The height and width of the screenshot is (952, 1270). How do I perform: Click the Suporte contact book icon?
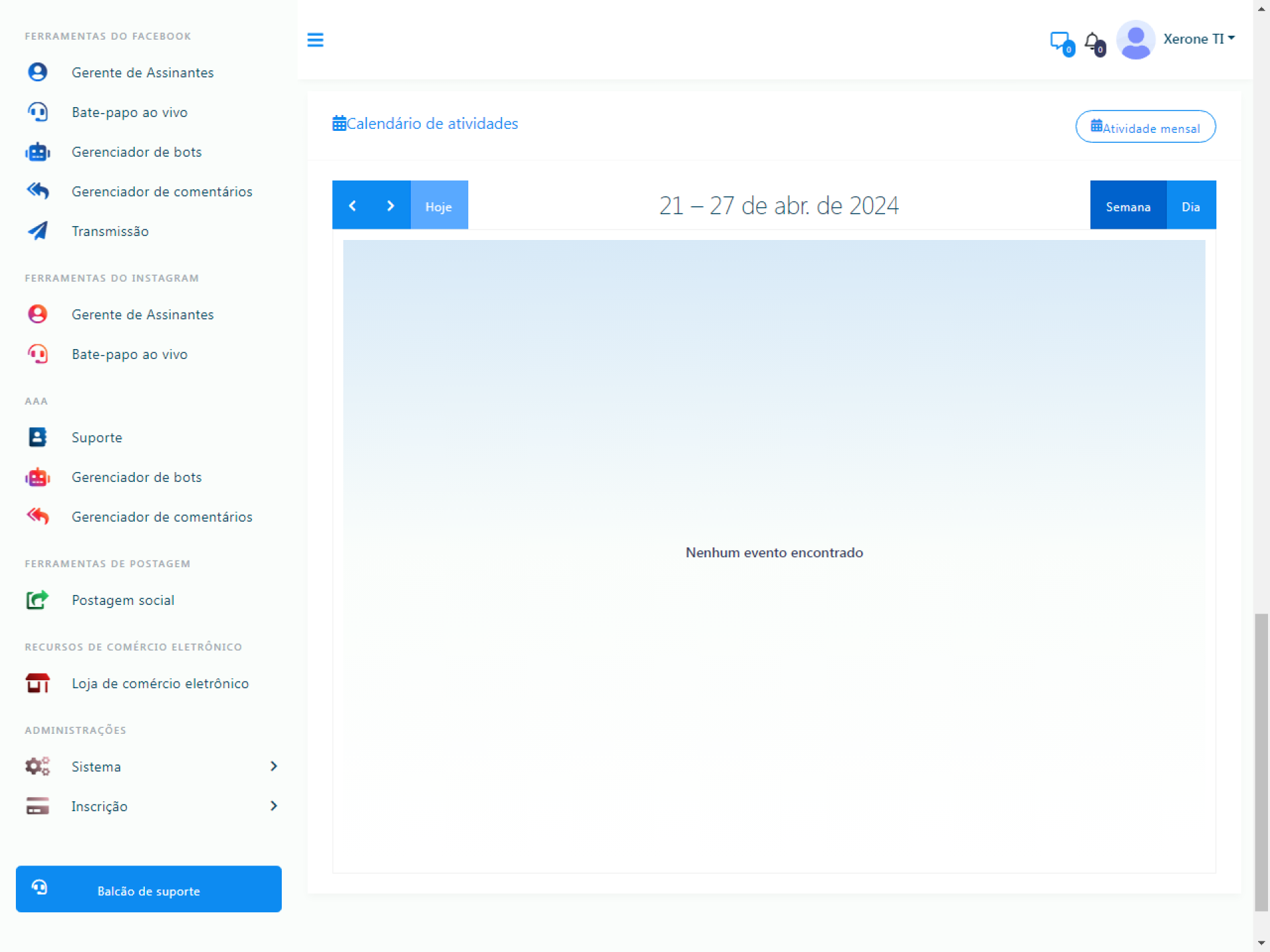point(38,437)
